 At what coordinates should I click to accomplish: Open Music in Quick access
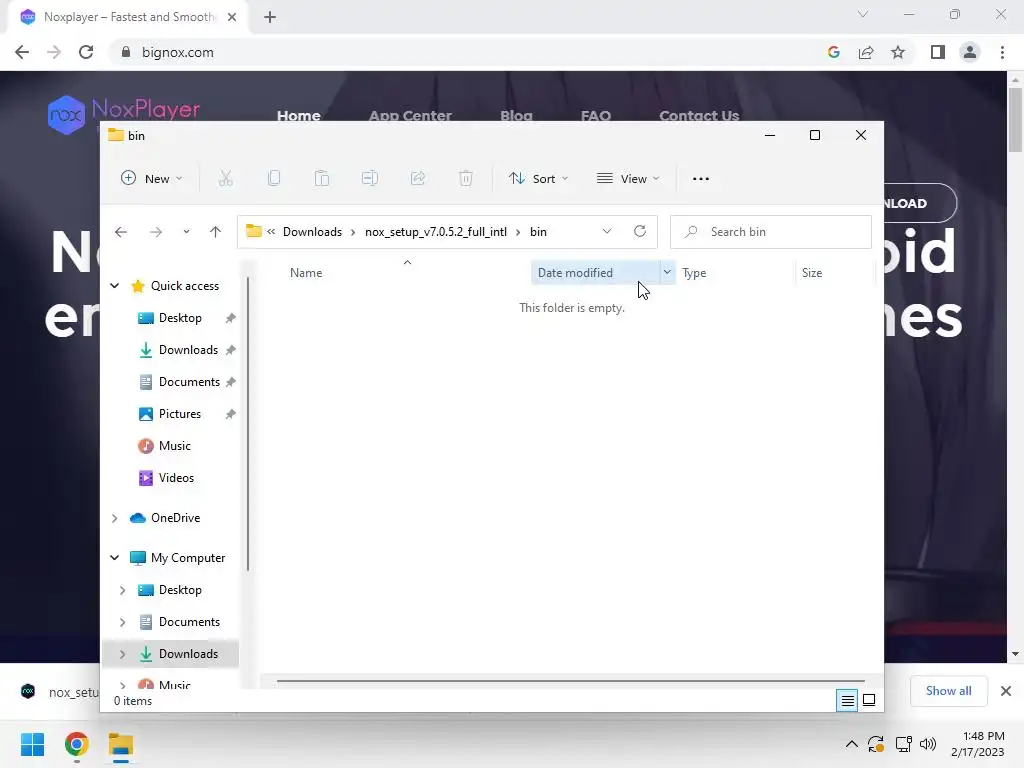[x=174, y=446]
